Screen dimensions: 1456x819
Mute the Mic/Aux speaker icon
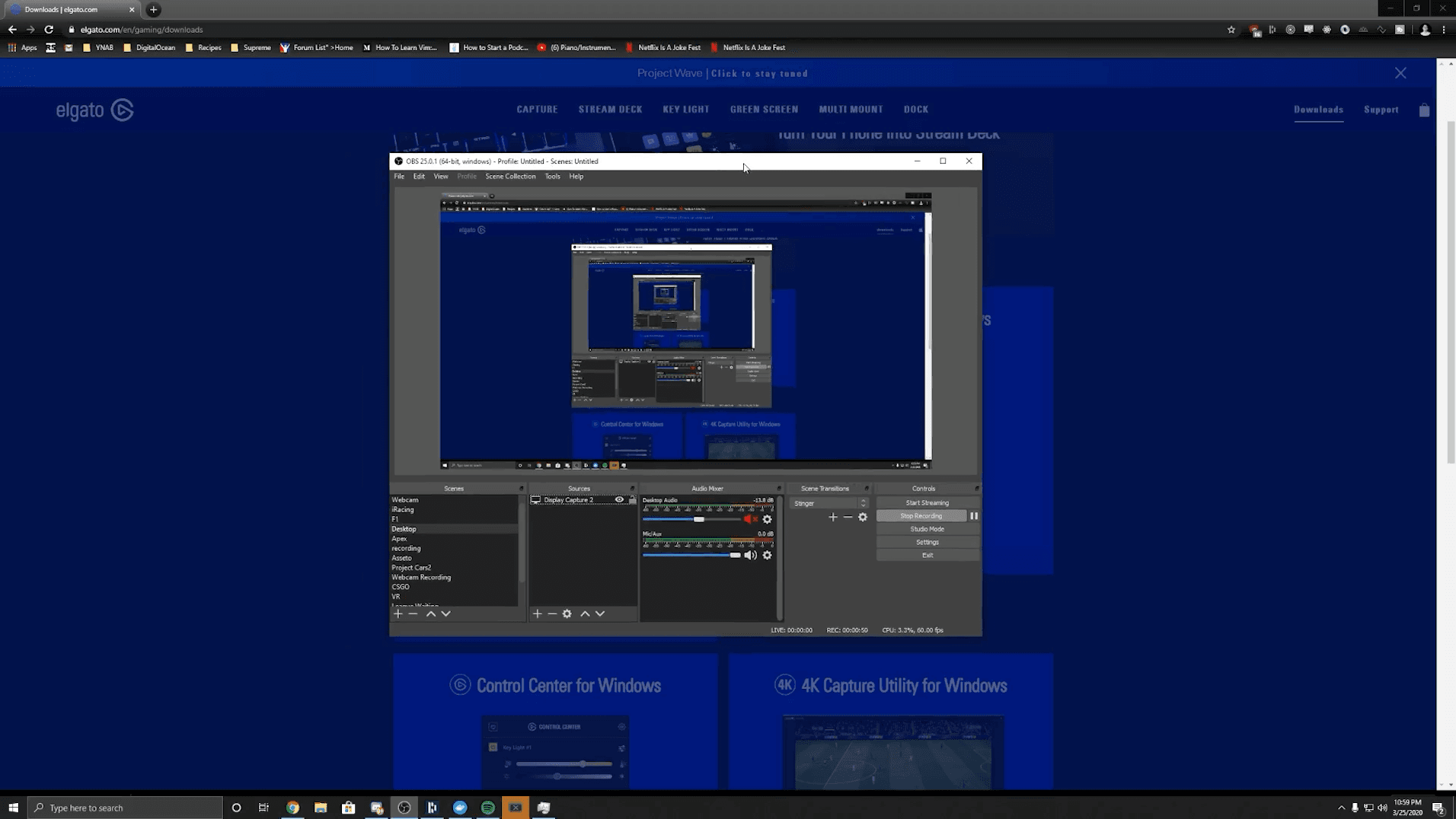point(750,555)
